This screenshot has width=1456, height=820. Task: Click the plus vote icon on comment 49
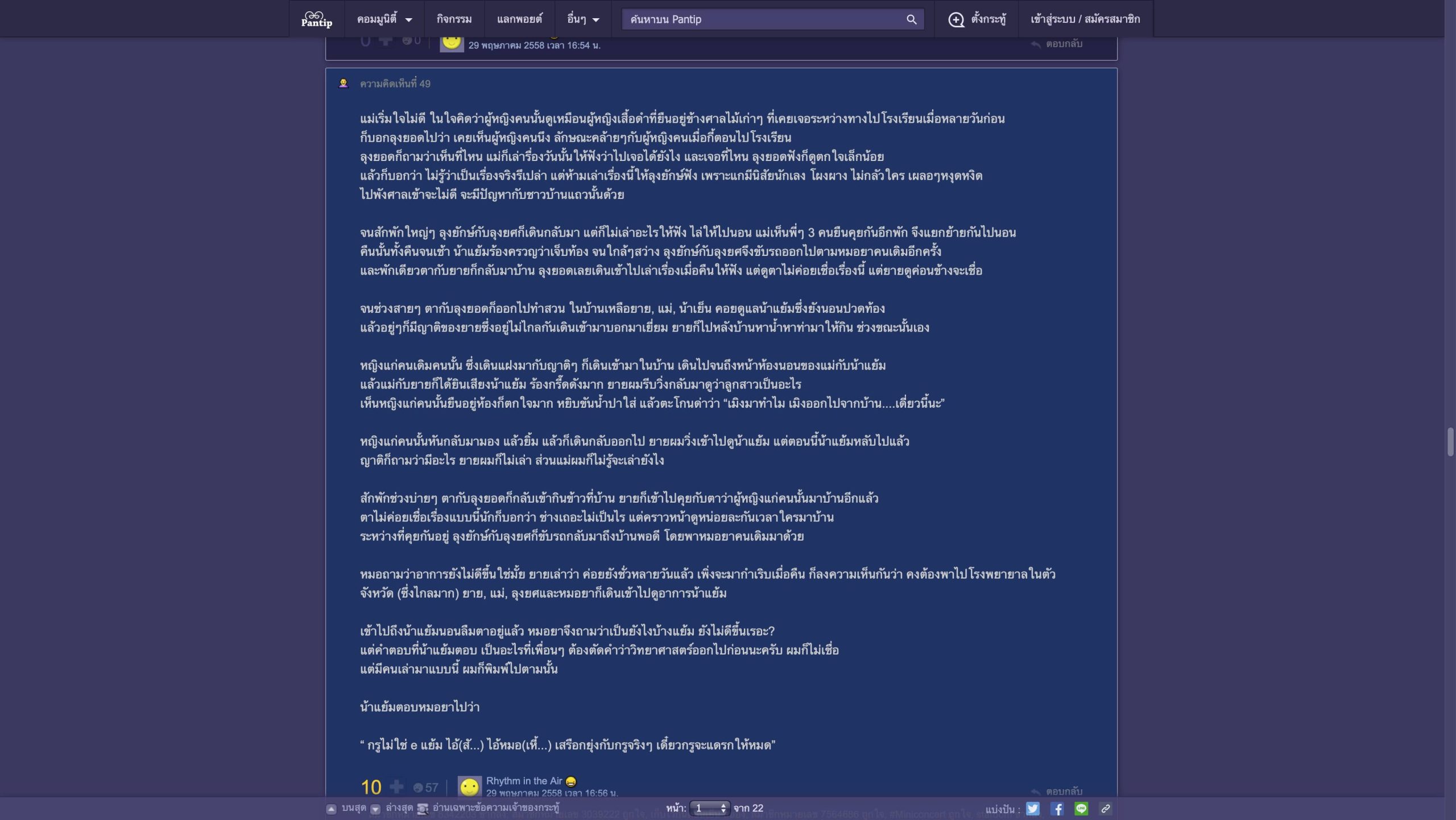pyautogui.click(x=396, y=786)
